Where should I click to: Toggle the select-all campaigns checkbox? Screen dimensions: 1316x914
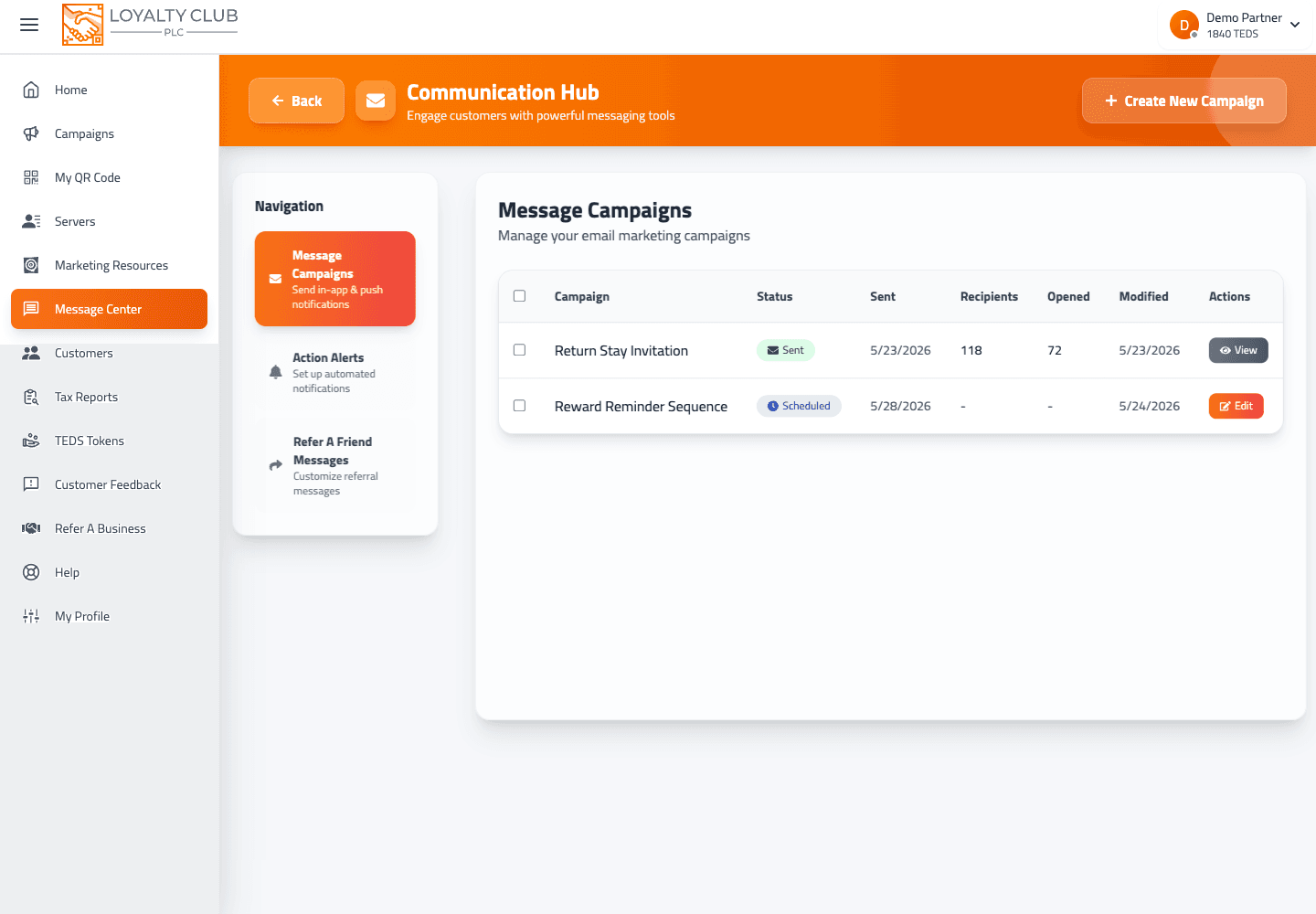coord(520,296)
